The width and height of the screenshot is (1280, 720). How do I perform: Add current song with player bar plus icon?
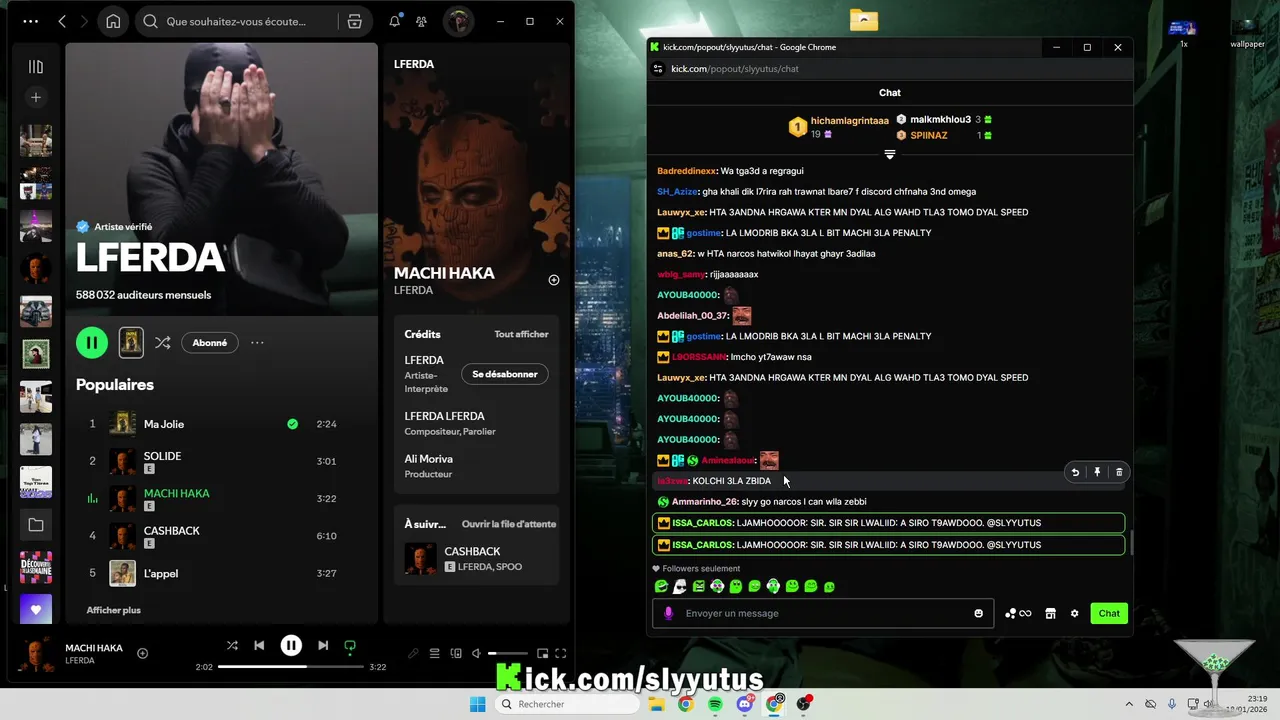point(142,653)
